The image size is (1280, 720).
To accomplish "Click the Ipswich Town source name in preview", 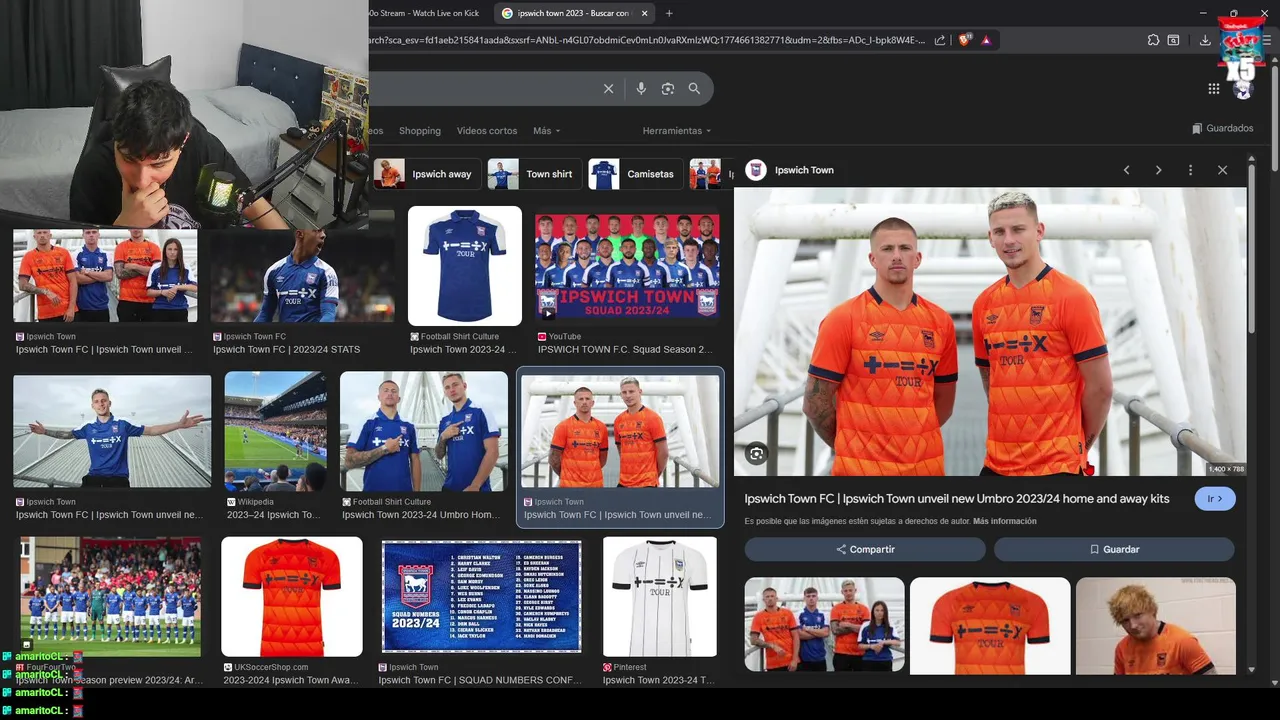I will 804,170.
